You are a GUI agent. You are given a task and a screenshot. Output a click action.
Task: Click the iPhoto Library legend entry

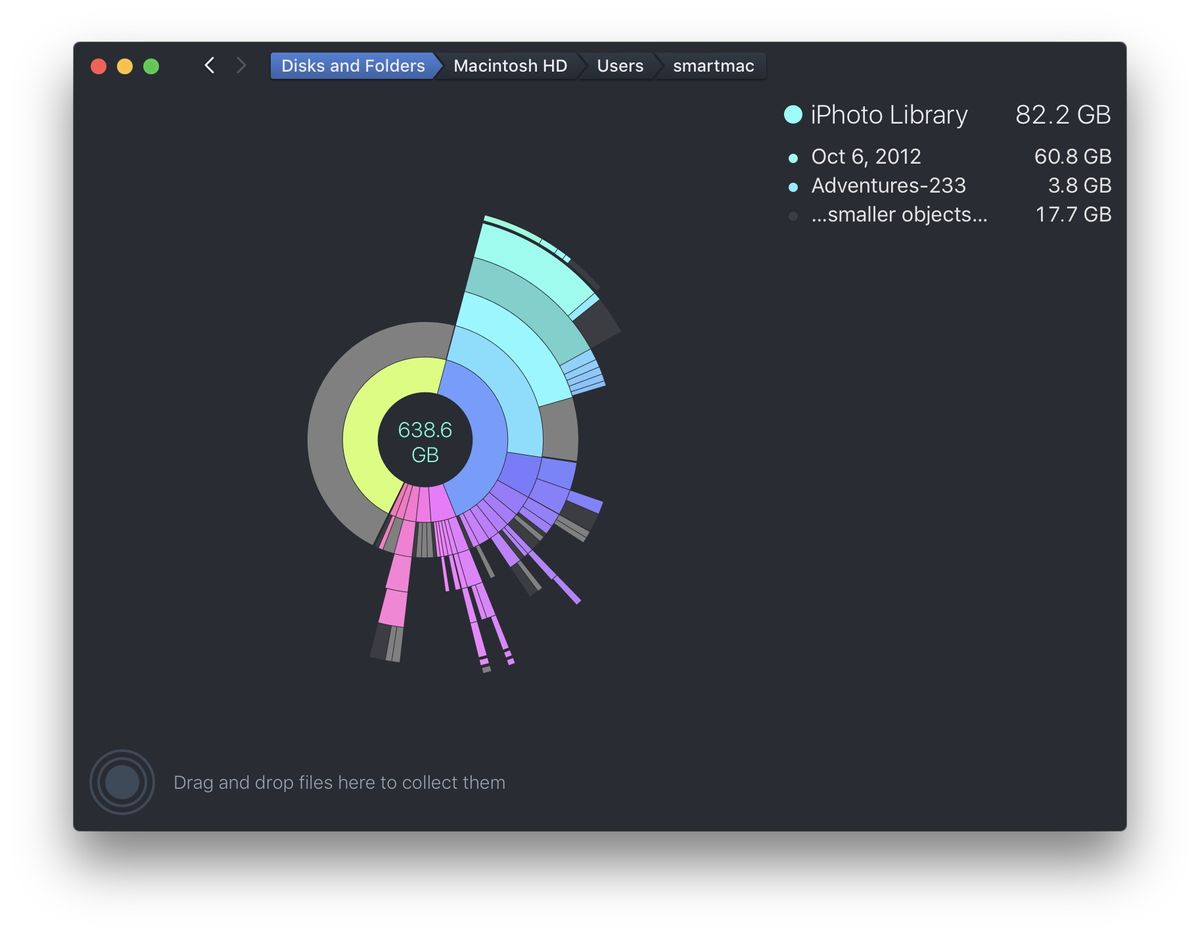coord(889,114)
